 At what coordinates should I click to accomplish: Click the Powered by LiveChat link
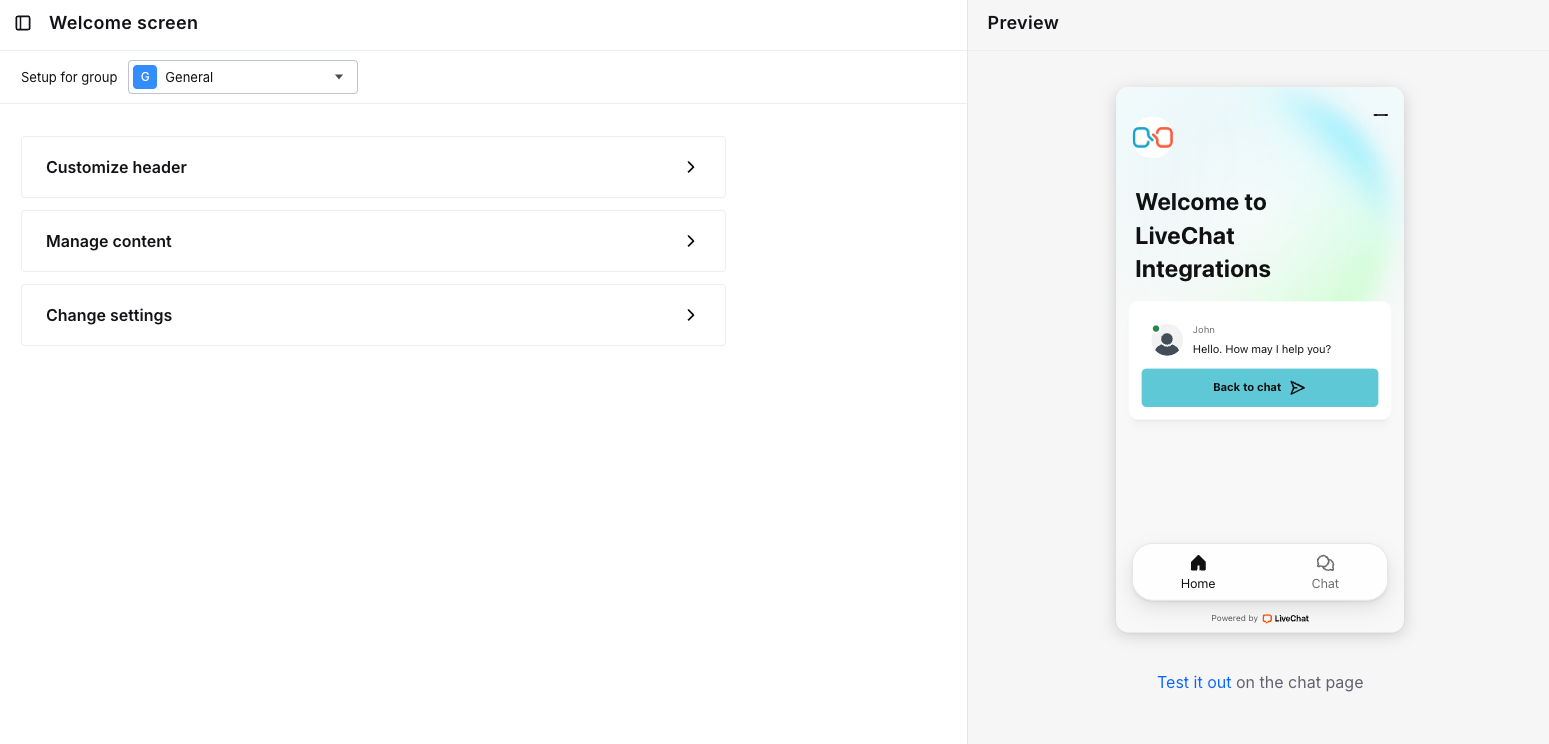[x=1260, y=618]
